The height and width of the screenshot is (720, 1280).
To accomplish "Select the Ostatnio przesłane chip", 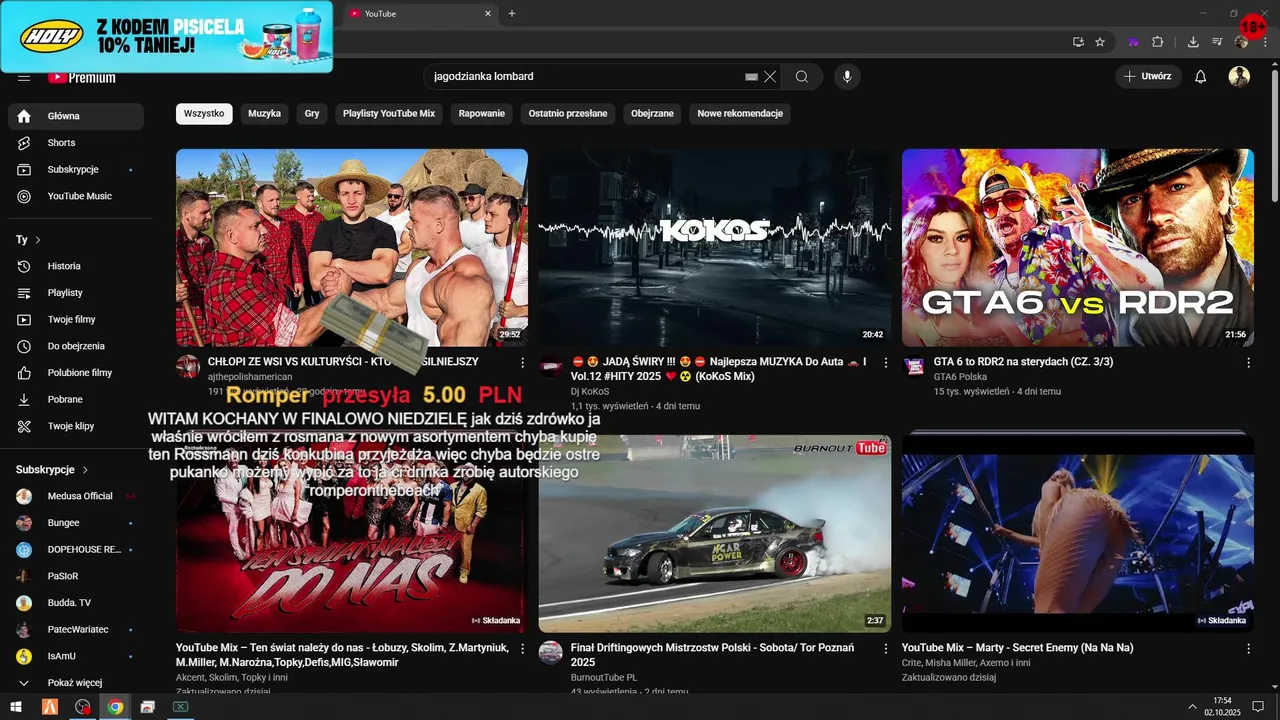I will [568, 114].
